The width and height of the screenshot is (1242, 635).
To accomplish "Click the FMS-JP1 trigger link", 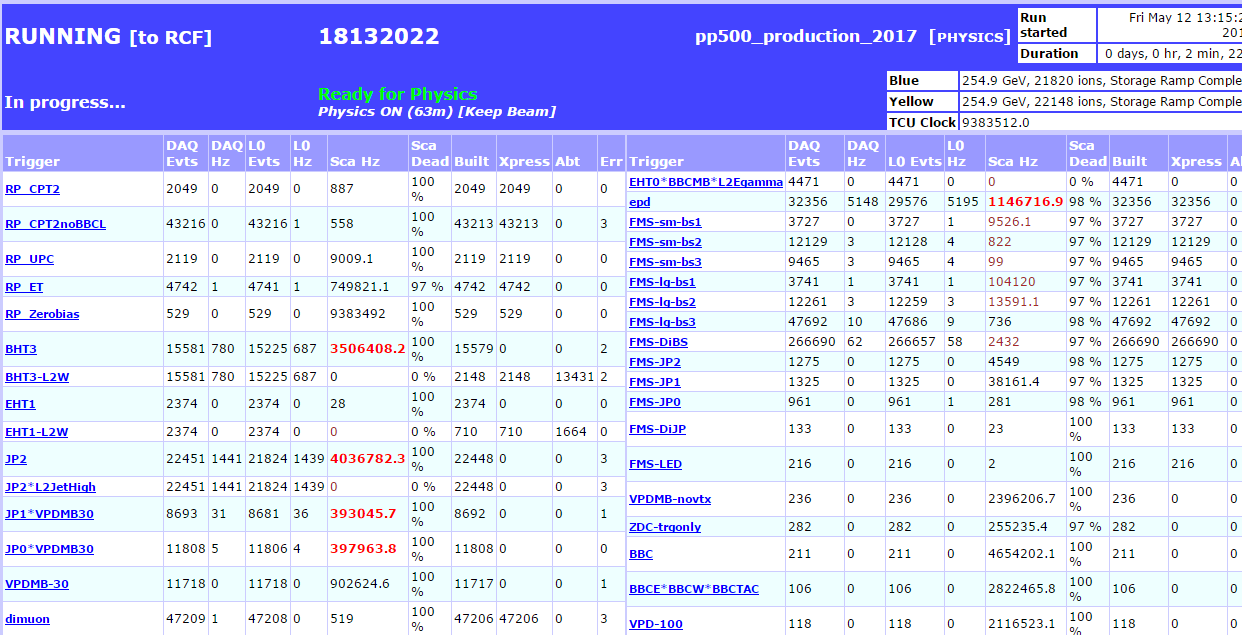I will pos(655,382).
